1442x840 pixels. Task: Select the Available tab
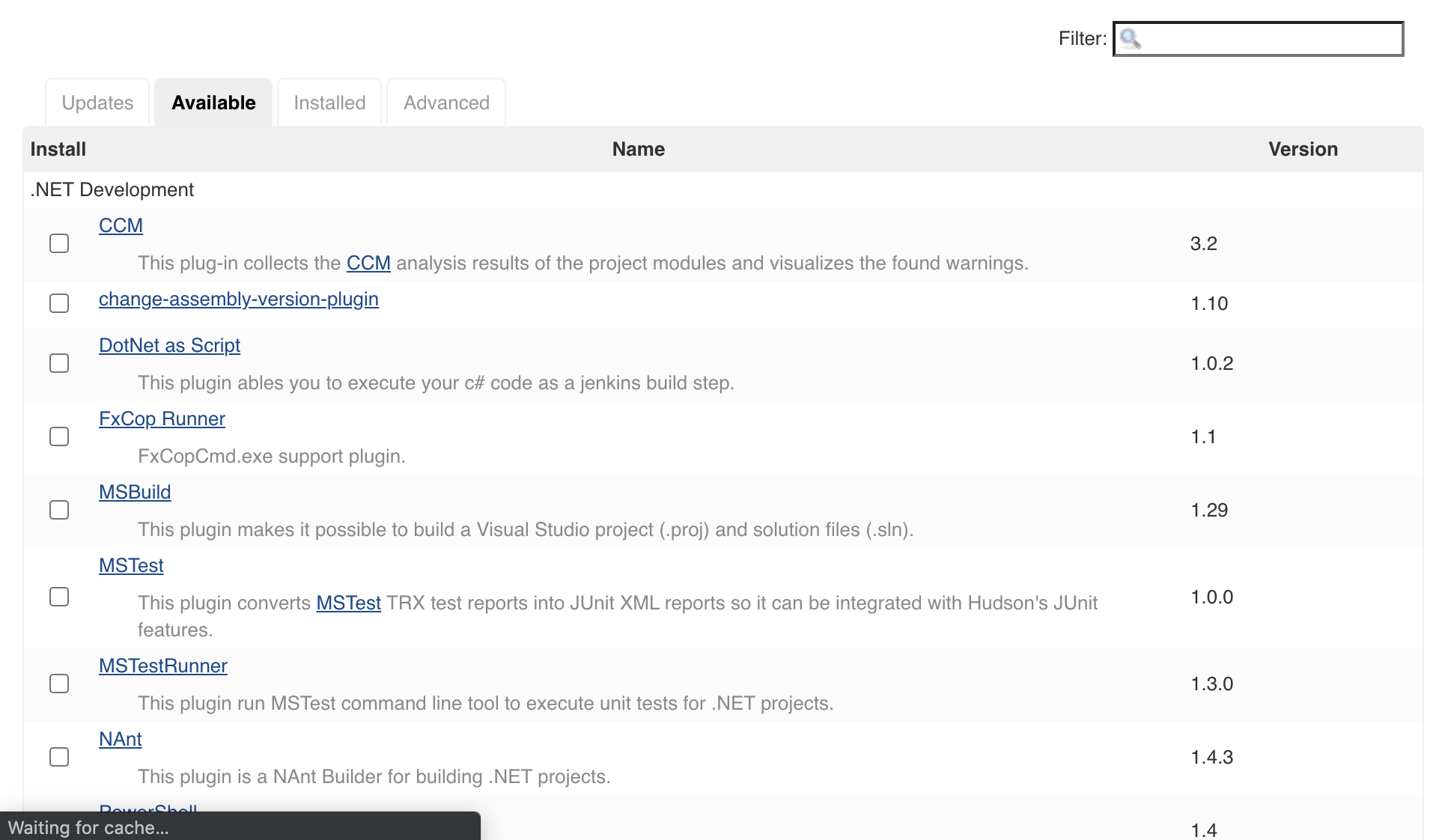213,103
